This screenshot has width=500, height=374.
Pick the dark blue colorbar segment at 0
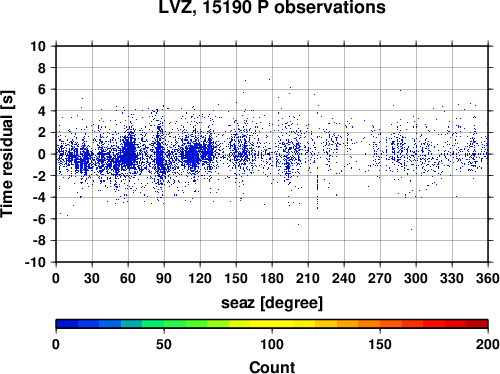(x=67, y=324)
